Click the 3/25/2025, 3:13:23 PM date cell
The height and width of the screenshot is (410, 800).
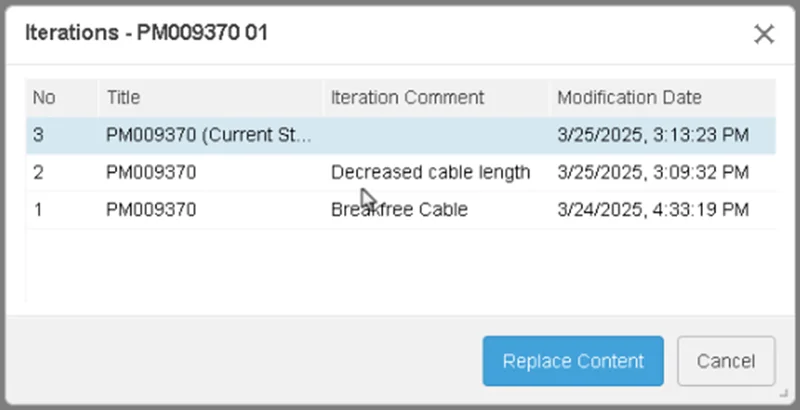tap(652, 135)
